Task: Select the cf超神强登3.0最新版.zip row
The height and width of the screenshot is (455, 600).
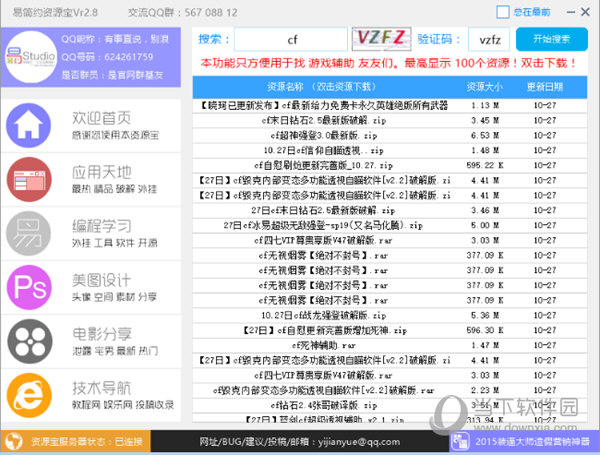Action: [390, 135]
